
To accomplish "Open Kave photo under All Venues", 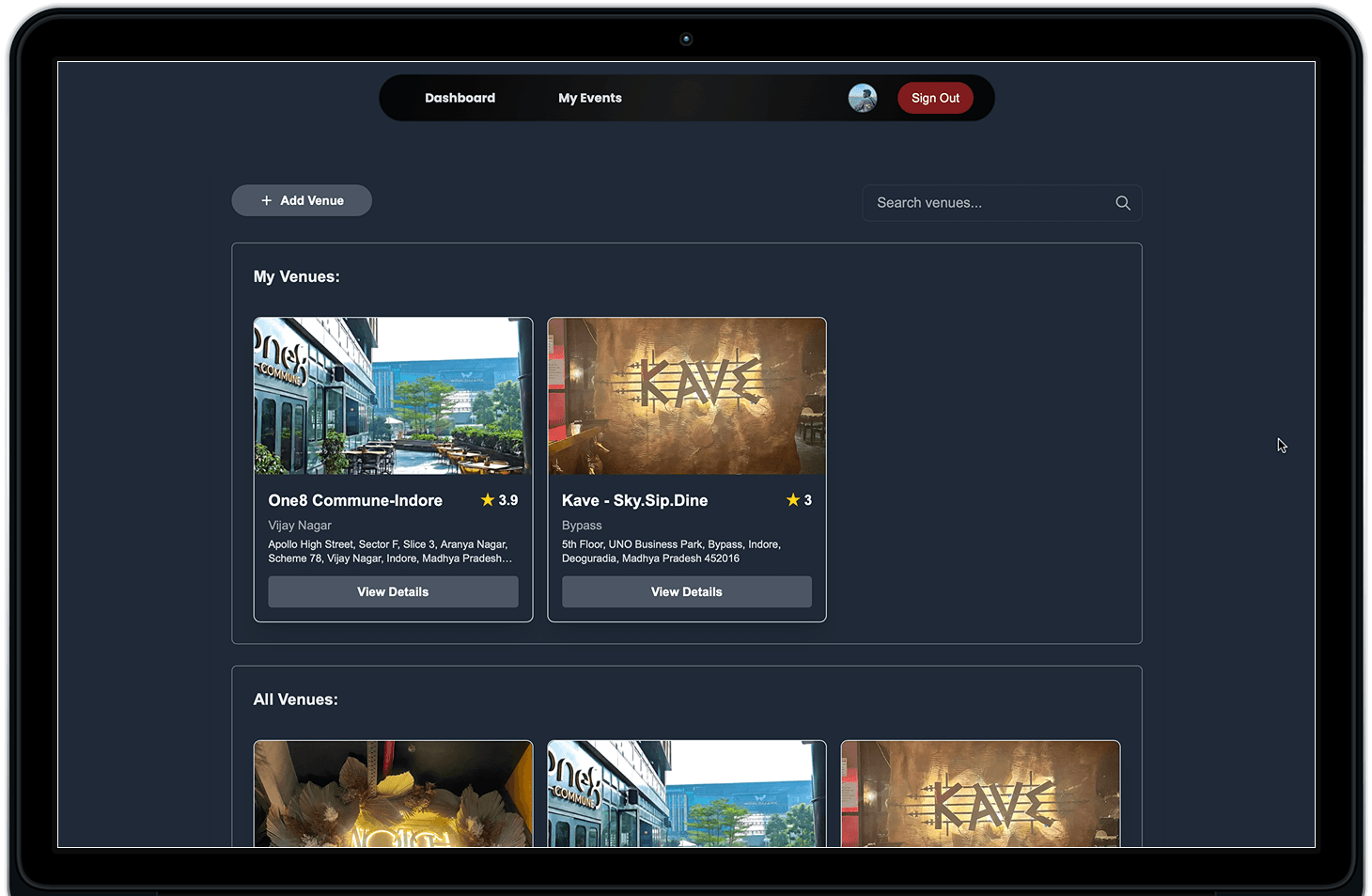I will tap(980, 794).
